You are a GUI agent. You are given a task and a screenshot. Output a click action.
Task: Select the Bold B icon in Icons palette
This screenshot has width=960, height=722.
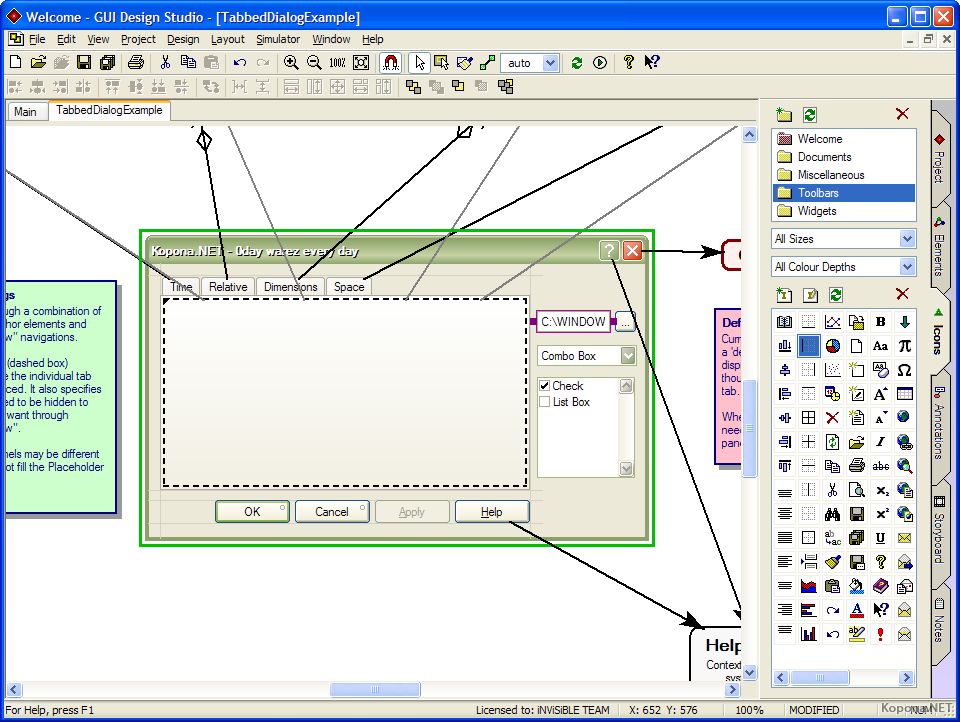point(880,322)
